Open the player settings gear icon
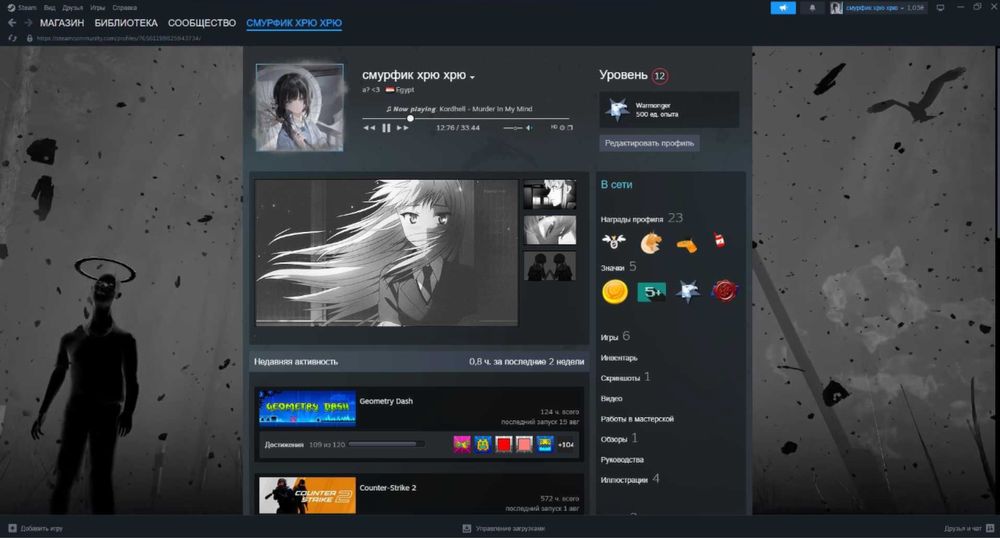Image resolution: width=1000 pixels, height=538 pixels. click(x=562, y=127)
